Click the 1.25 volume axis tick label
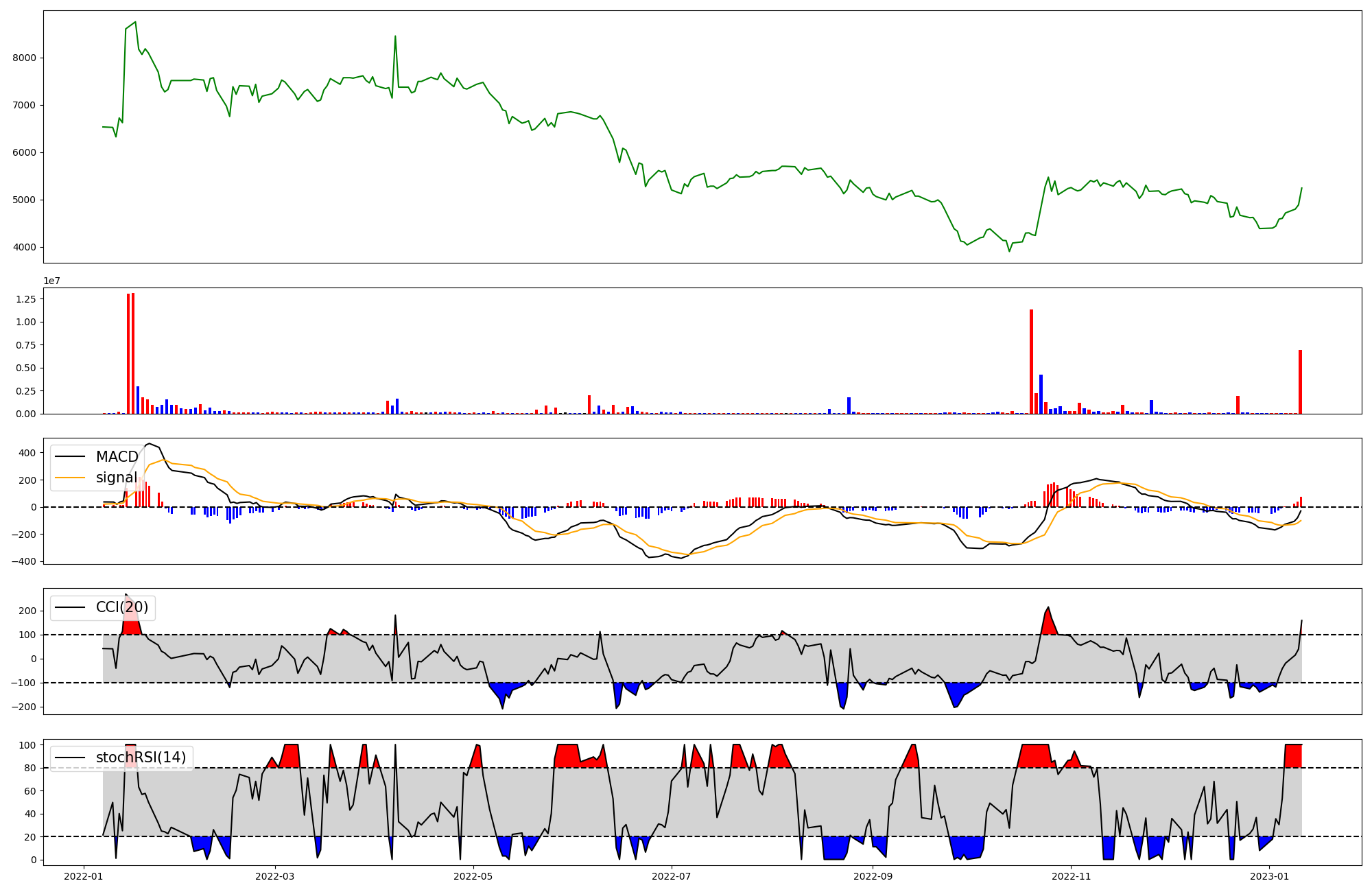This screenshot has height=892, width=1372. click(x=25, y=298)
